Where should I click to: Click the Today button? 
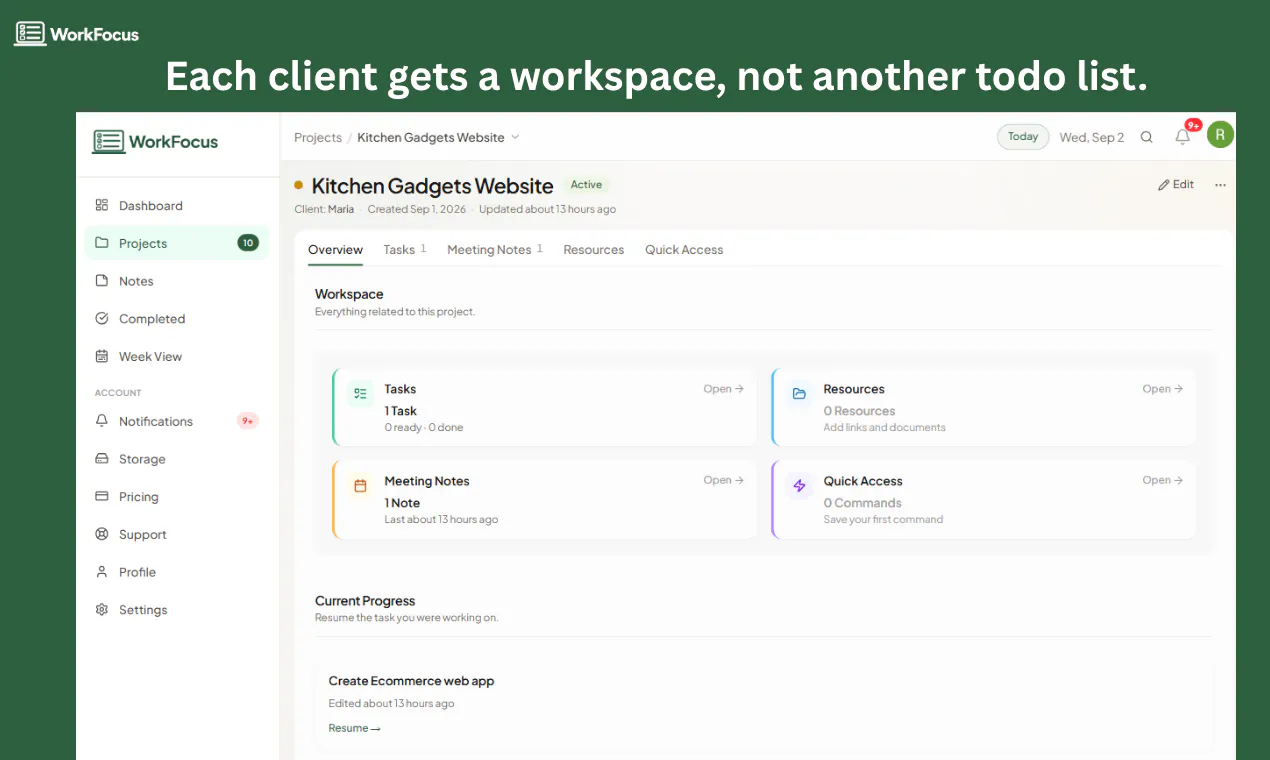(1023, 137)
